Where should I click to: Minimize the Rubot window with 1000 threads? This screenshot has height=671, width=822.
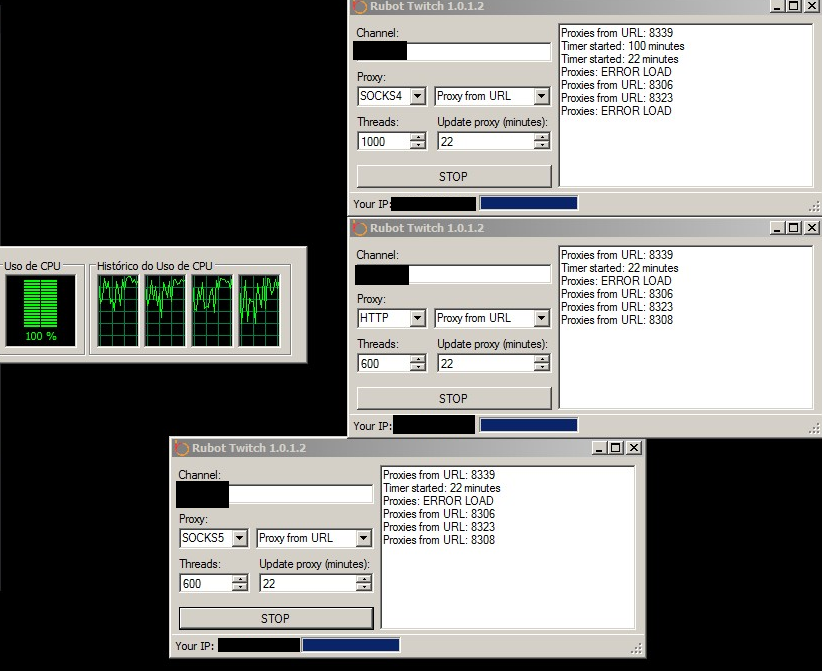click(x=777, y=7)
